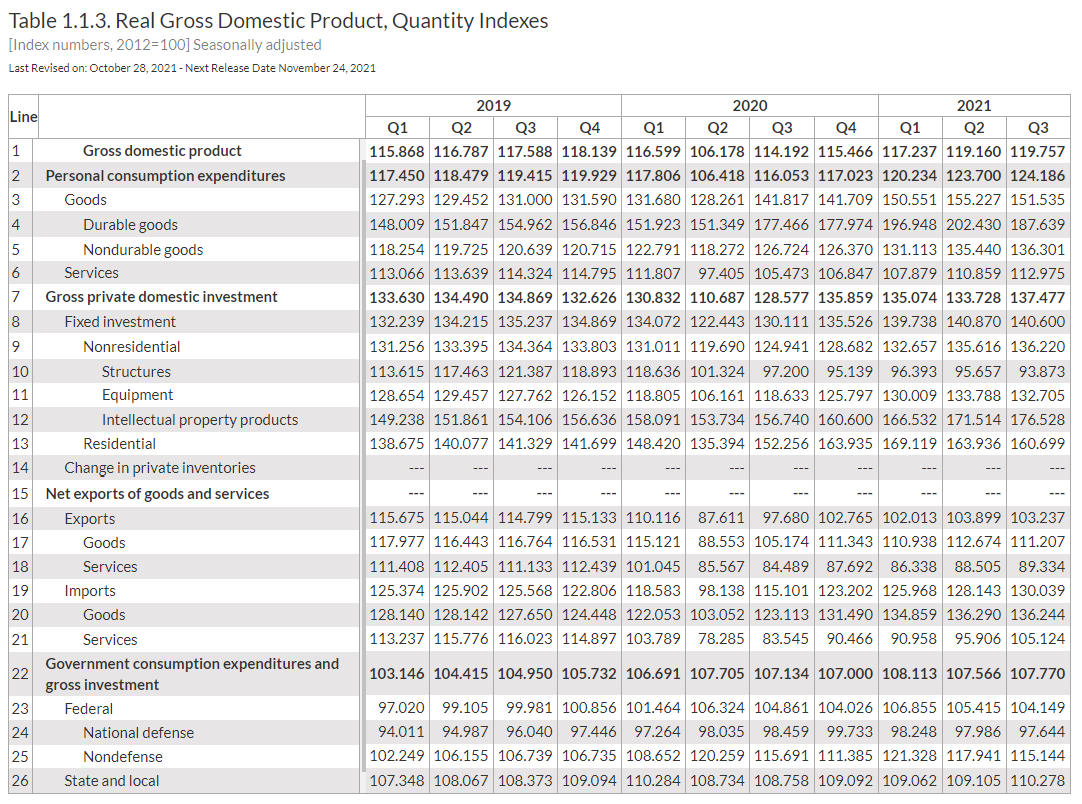Select the Personal consumption expenditures row label
The width and height of the screenshot is (1082, 804).
[165, 176]
